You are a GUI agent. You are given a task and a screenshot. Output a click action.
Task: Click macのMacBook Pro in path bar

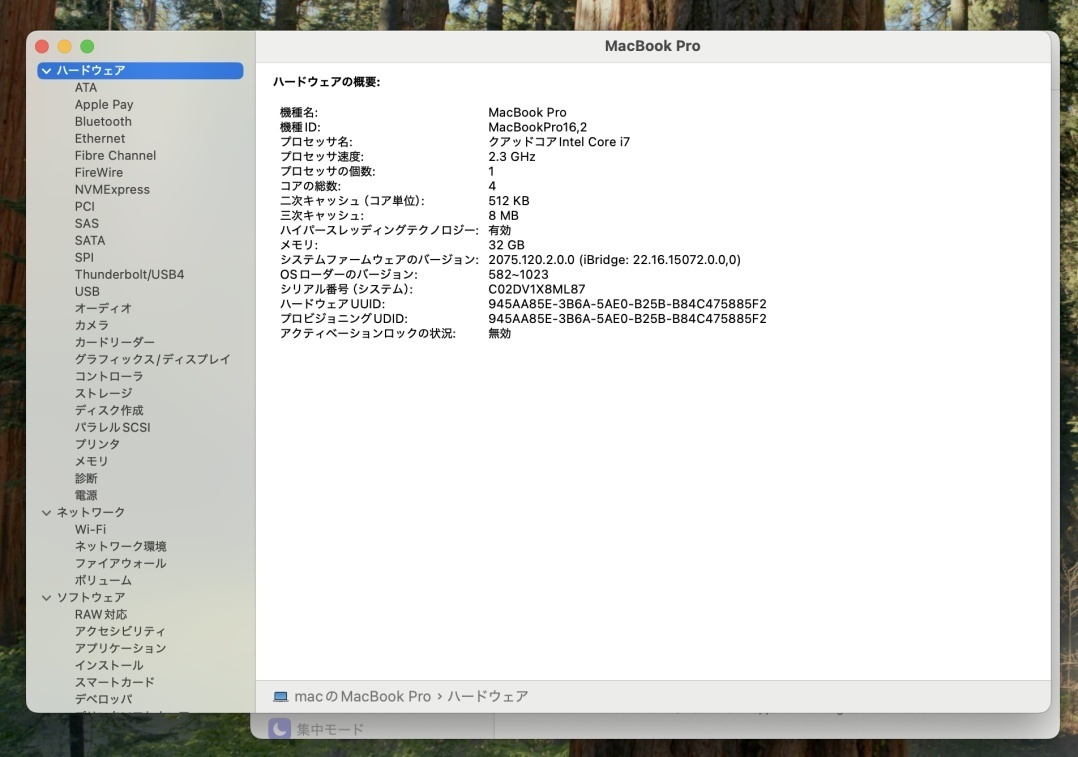coord(362,697)
